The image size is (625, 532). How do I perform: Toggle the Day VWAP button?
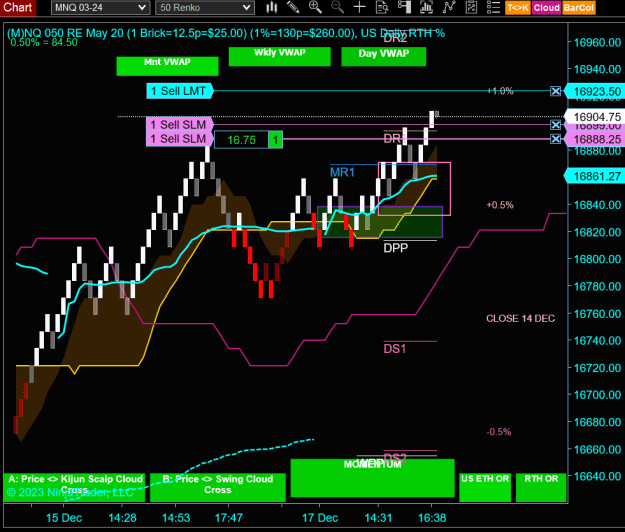[383, 56]
